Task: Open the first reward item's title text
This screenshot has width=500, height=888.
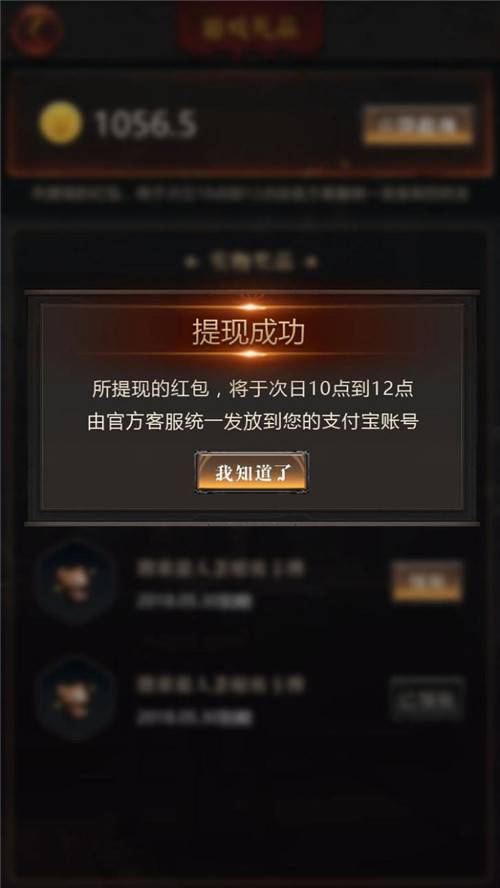Action: 221,567
